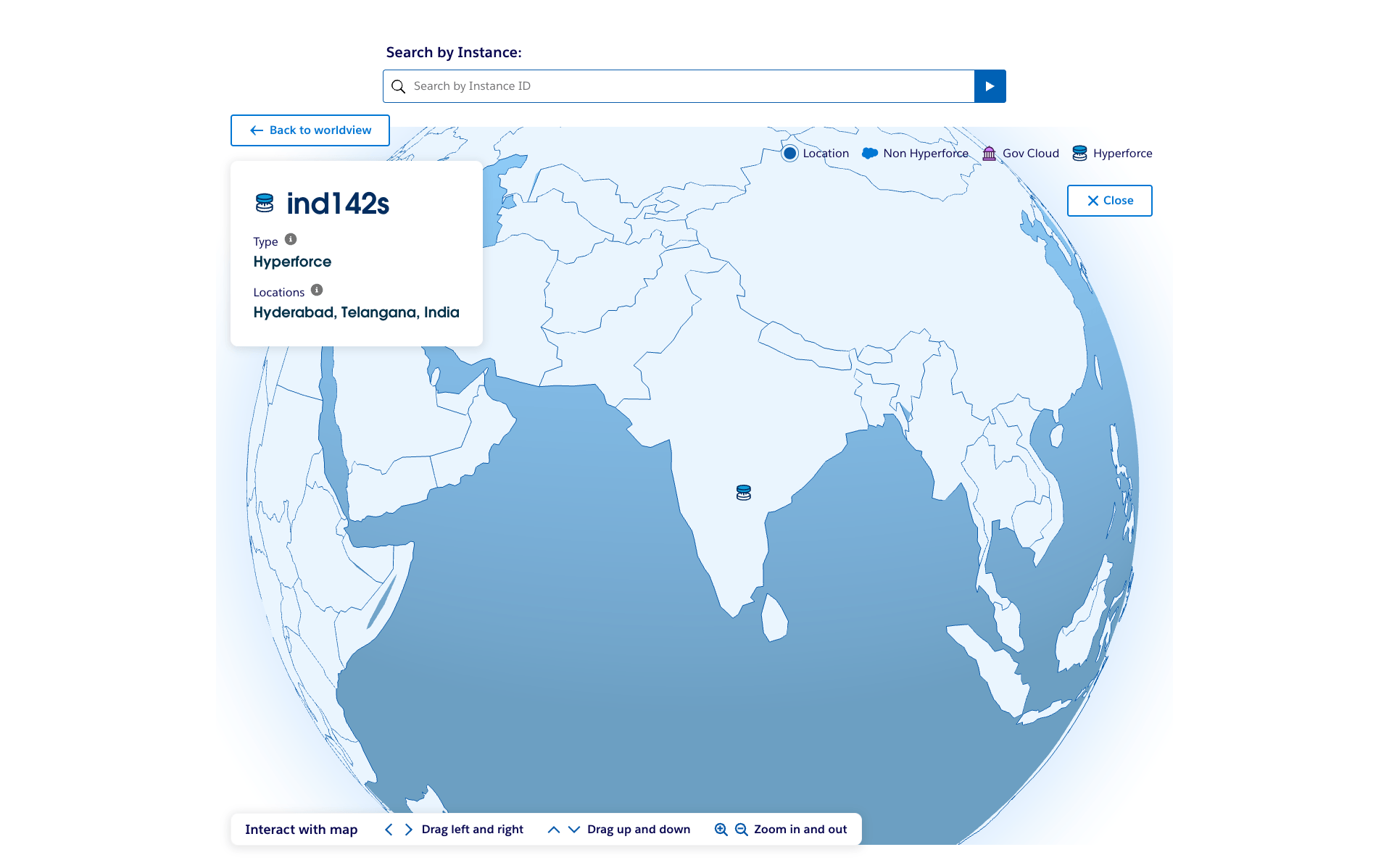The height and width of the screenshot is (868, 1389).
Task: Focus the Search by Instance ID field
Action: 689,86
